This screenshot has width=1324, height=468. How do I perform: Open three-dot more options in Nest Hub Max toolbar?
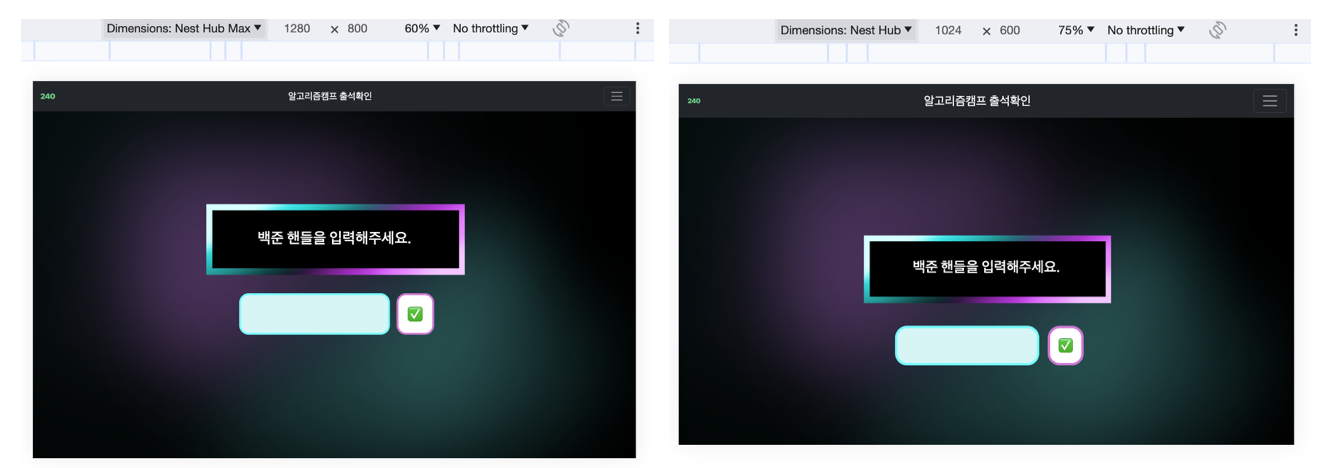pyautogui.click(x=637, y=29)
